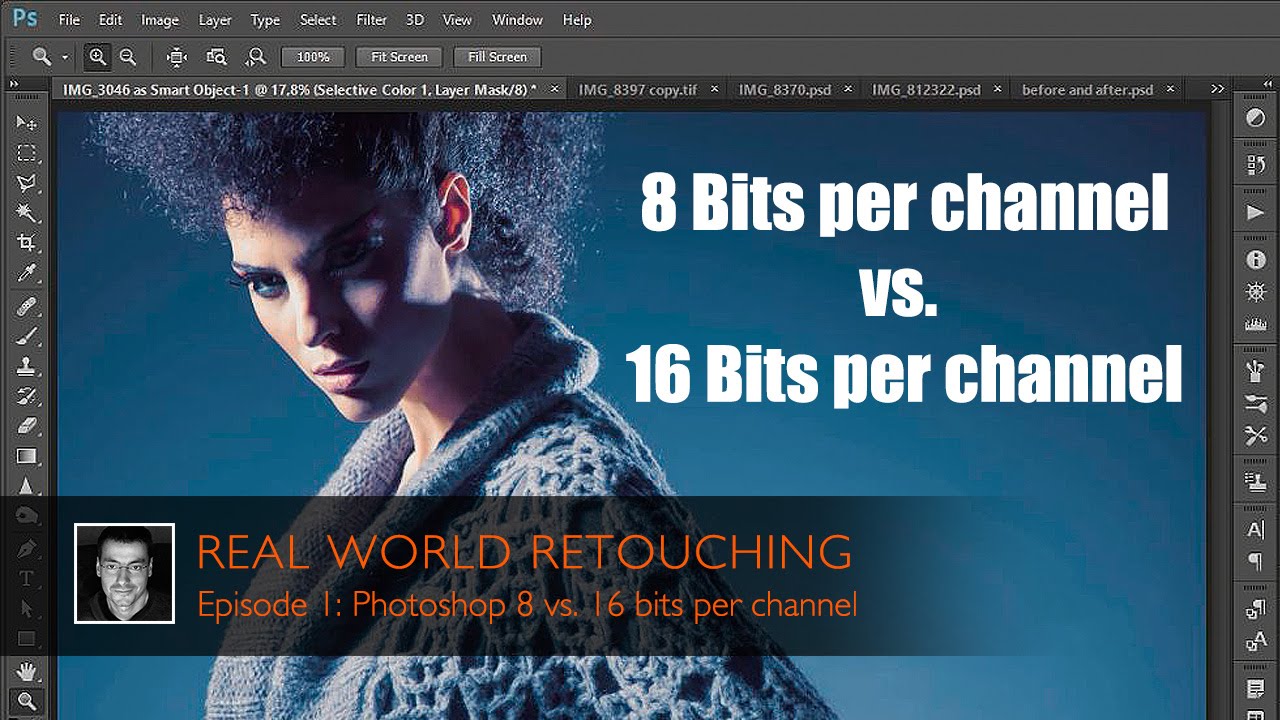Select the Eyedropper tool
Image resolution: width=1280 pixels, height=720 pixels.
[x=27, y=273]
